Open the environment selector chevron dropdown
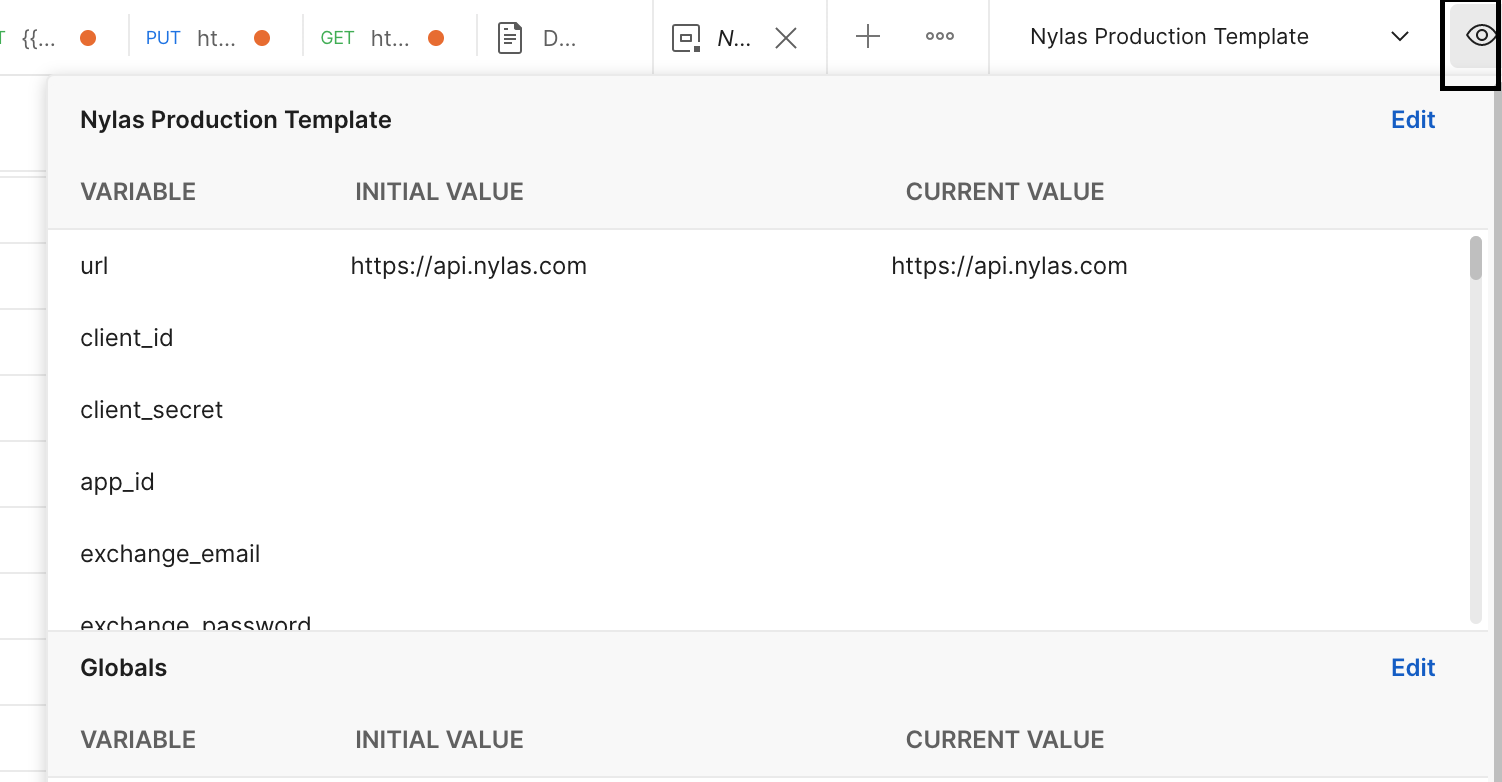The width and height of the screenshot is (1502, 782). [x=1399, y=36]
